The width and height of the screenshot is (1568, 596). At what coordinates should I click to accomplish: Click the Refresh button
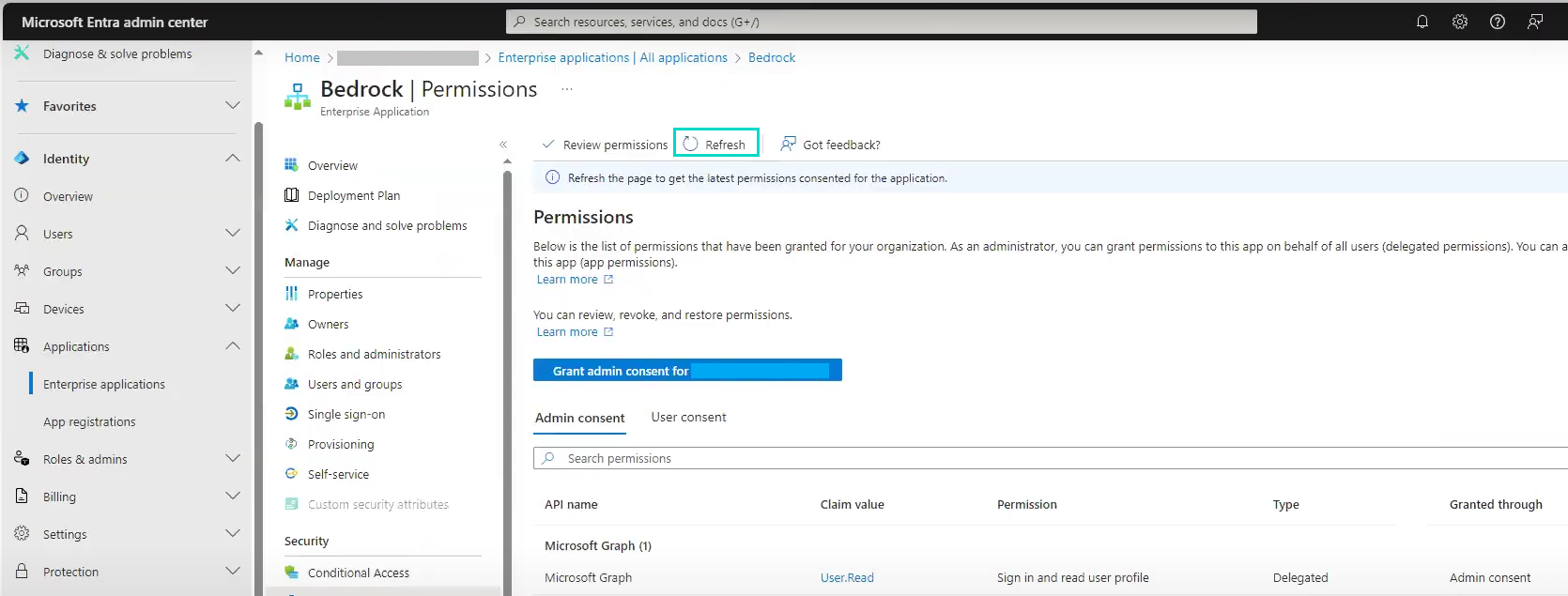(715, 145)
